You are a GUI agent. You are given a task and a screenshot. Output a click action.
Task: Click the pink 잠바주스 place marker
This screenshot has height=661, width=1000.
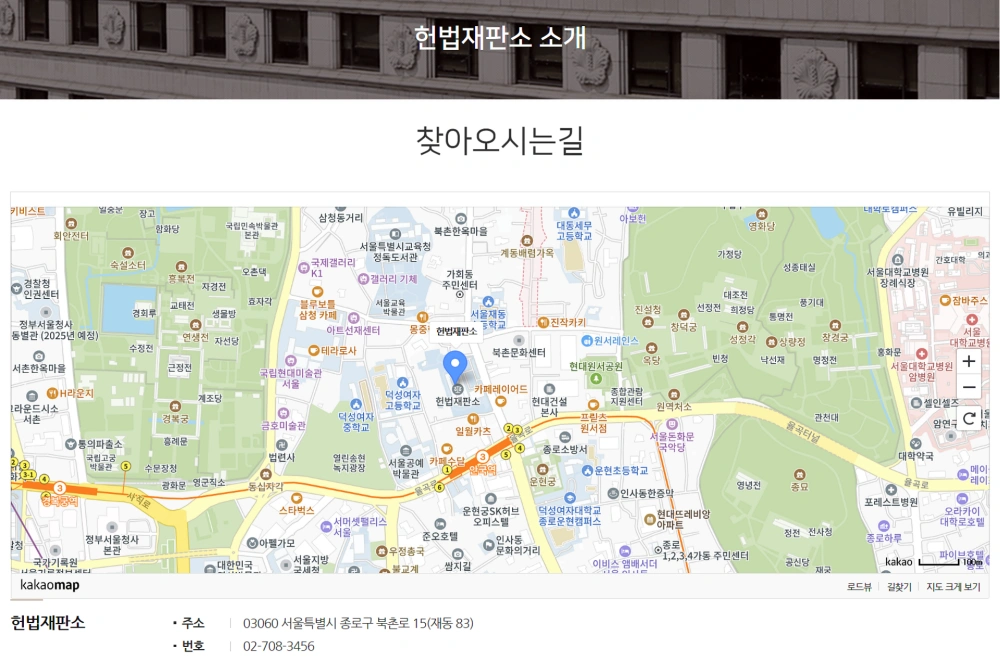944,300
